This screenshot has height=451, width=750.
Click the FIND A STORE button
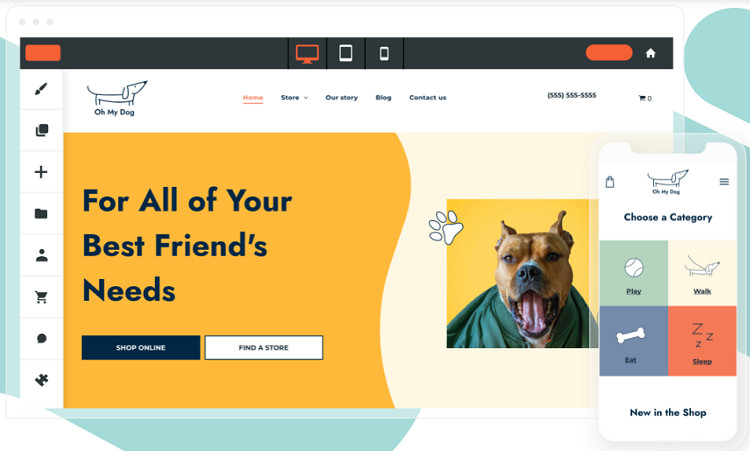click(x=264, y=348)
